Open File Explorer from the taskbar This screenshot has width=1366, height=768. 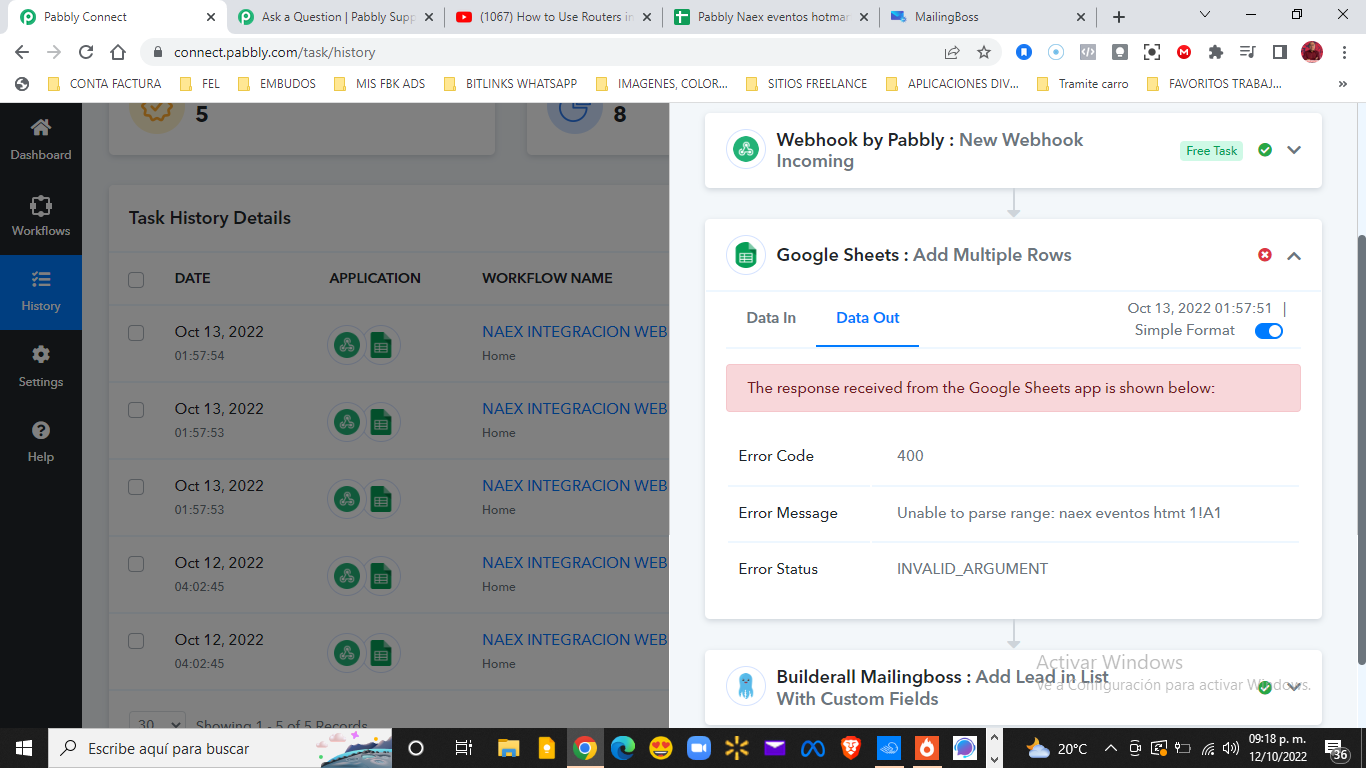(509, 748)
